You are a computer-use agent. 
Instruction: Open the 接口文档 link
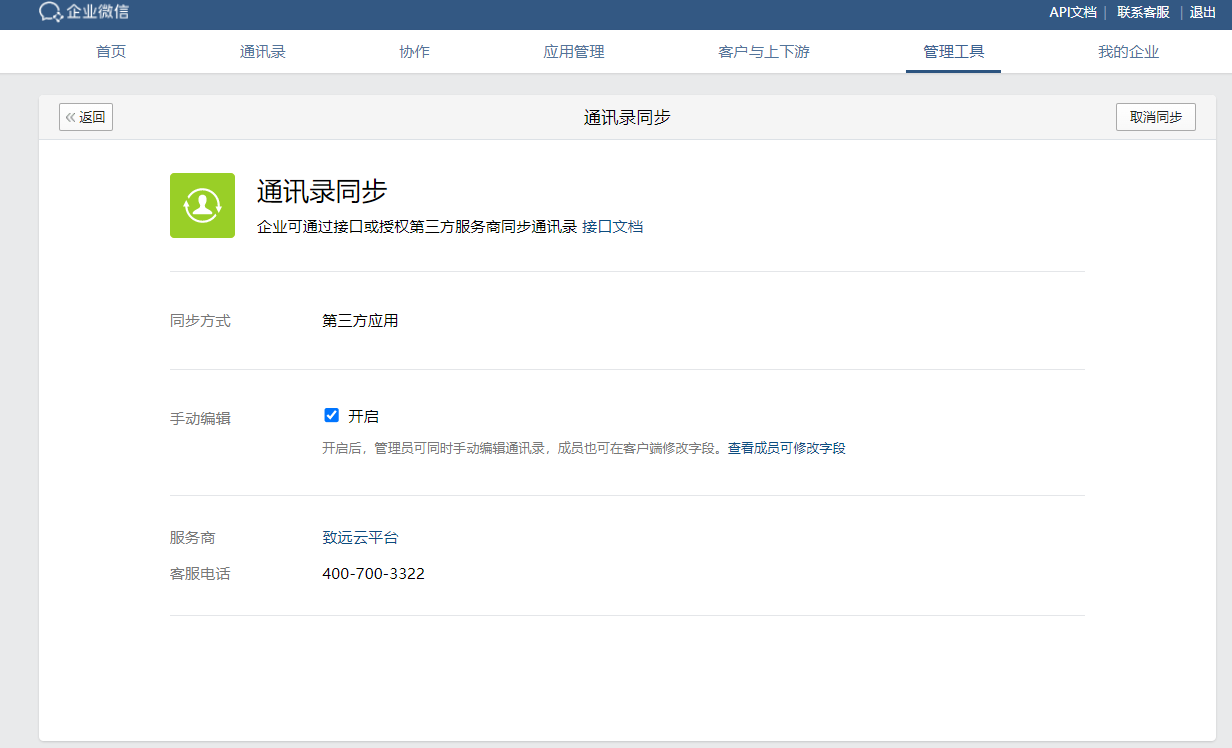pyautogui.click(x=612, y=227)
